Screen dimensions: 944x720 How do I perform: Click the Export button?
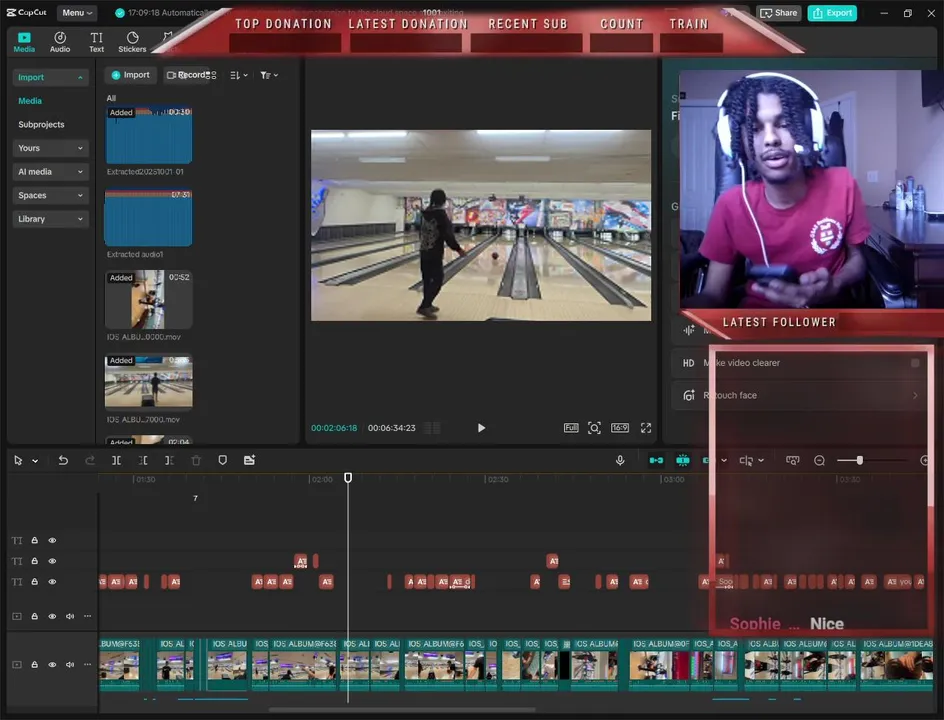(832, 13)
